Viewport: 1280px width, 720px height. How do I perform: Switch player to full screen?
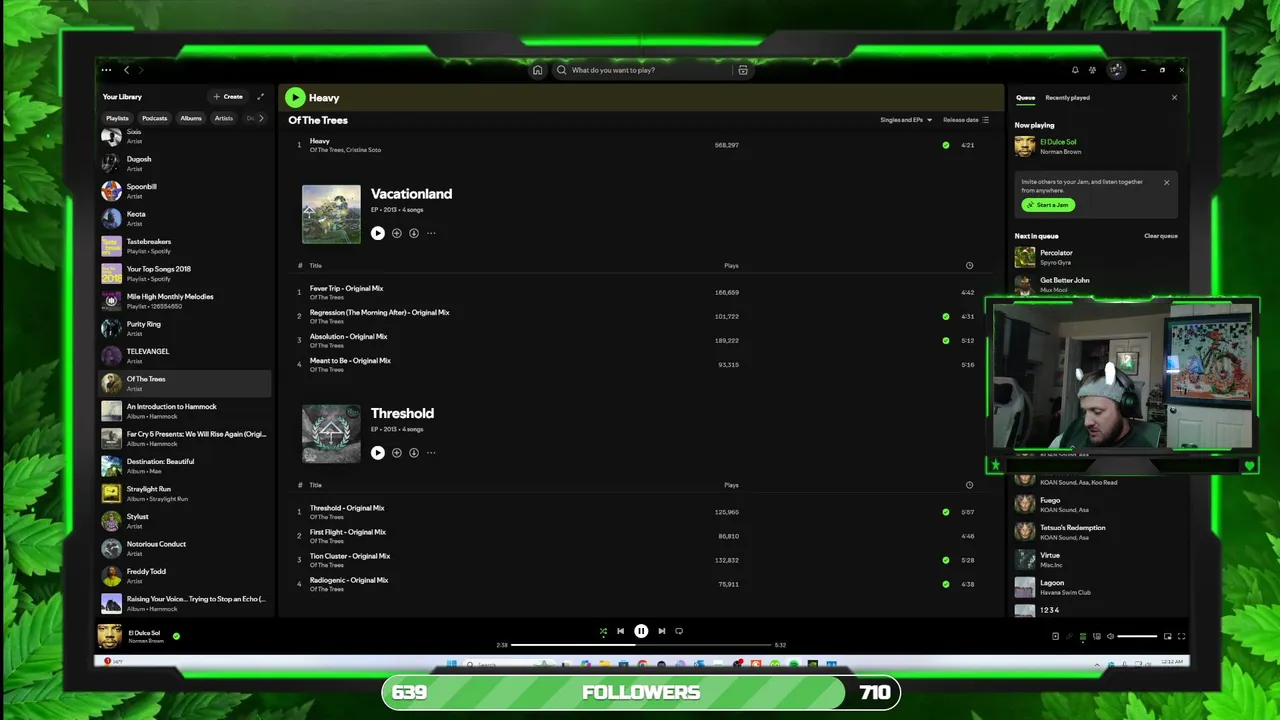pos(1181,636)
